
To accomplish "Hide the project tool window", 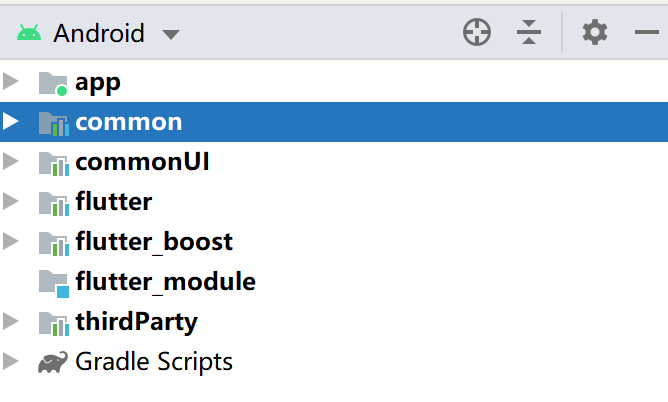I will click(x=646, y=33).
